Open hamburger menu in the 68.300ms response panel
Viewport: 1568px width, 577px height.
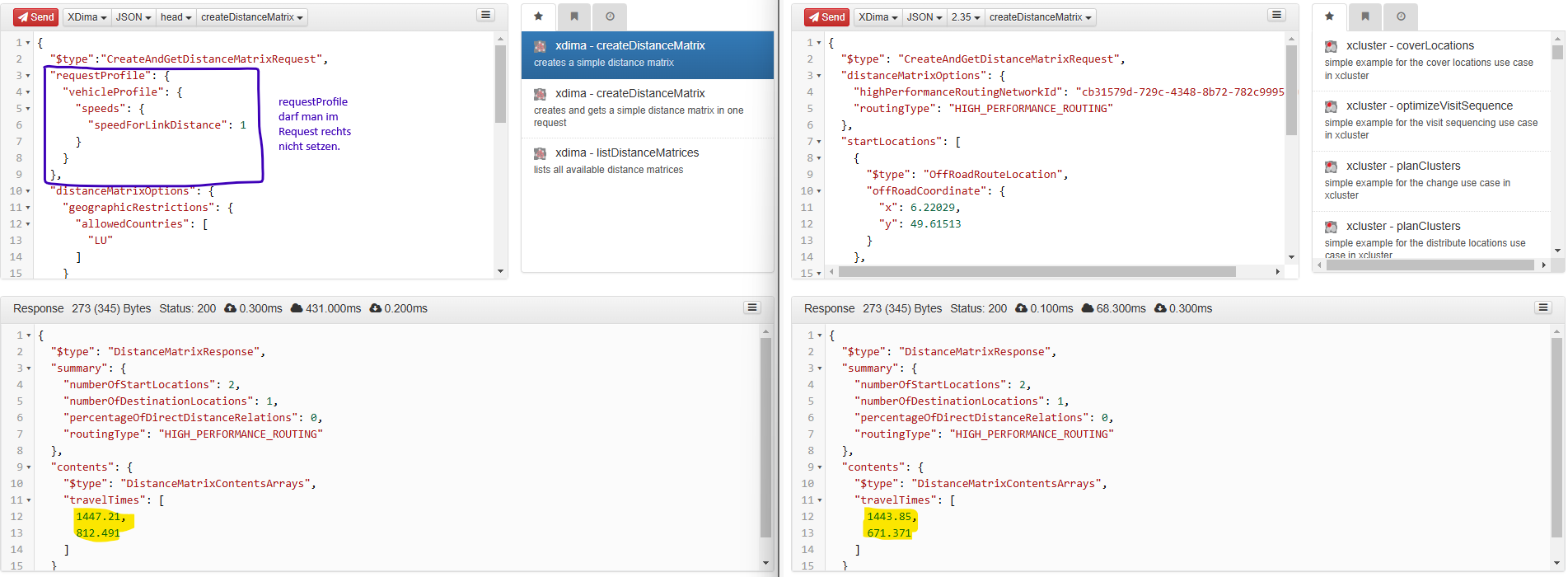1543,307
